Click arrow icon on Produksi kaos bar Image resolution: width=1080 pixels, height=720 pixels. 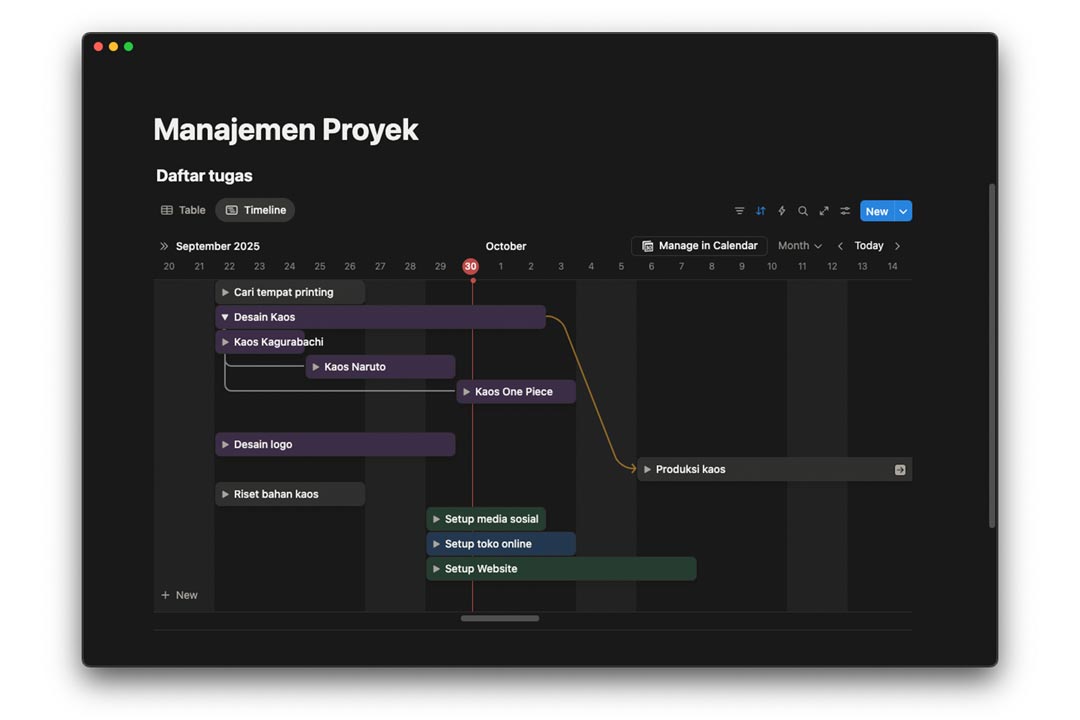(900, 470)
